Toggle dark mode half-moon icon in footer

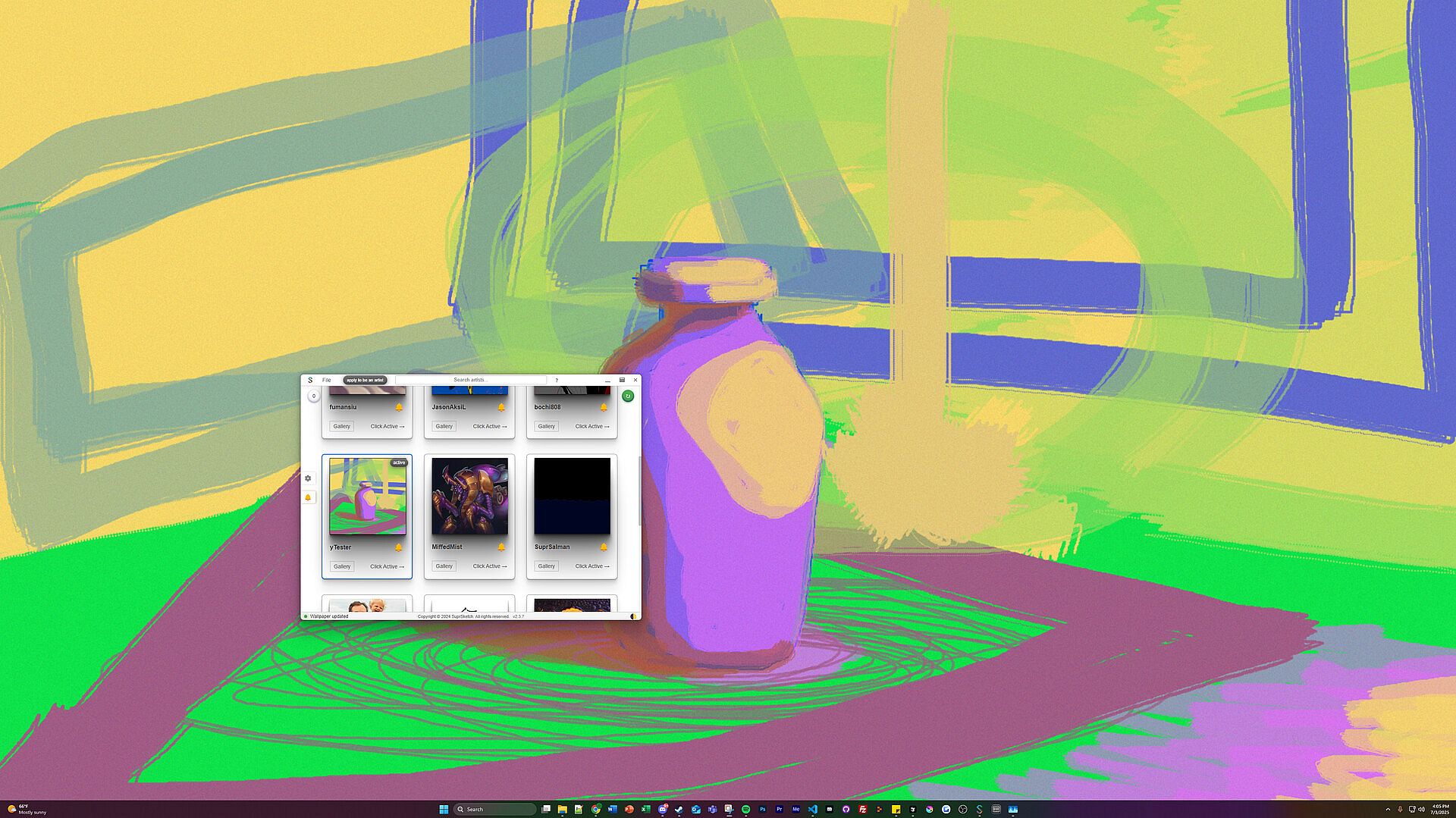click(x=634, y=616)
